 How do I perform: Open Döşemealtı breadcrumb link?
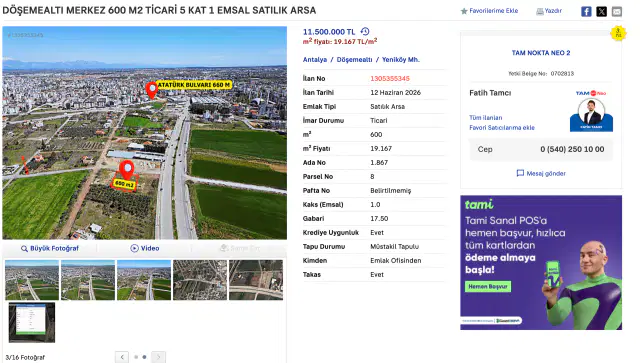point(354,60)
